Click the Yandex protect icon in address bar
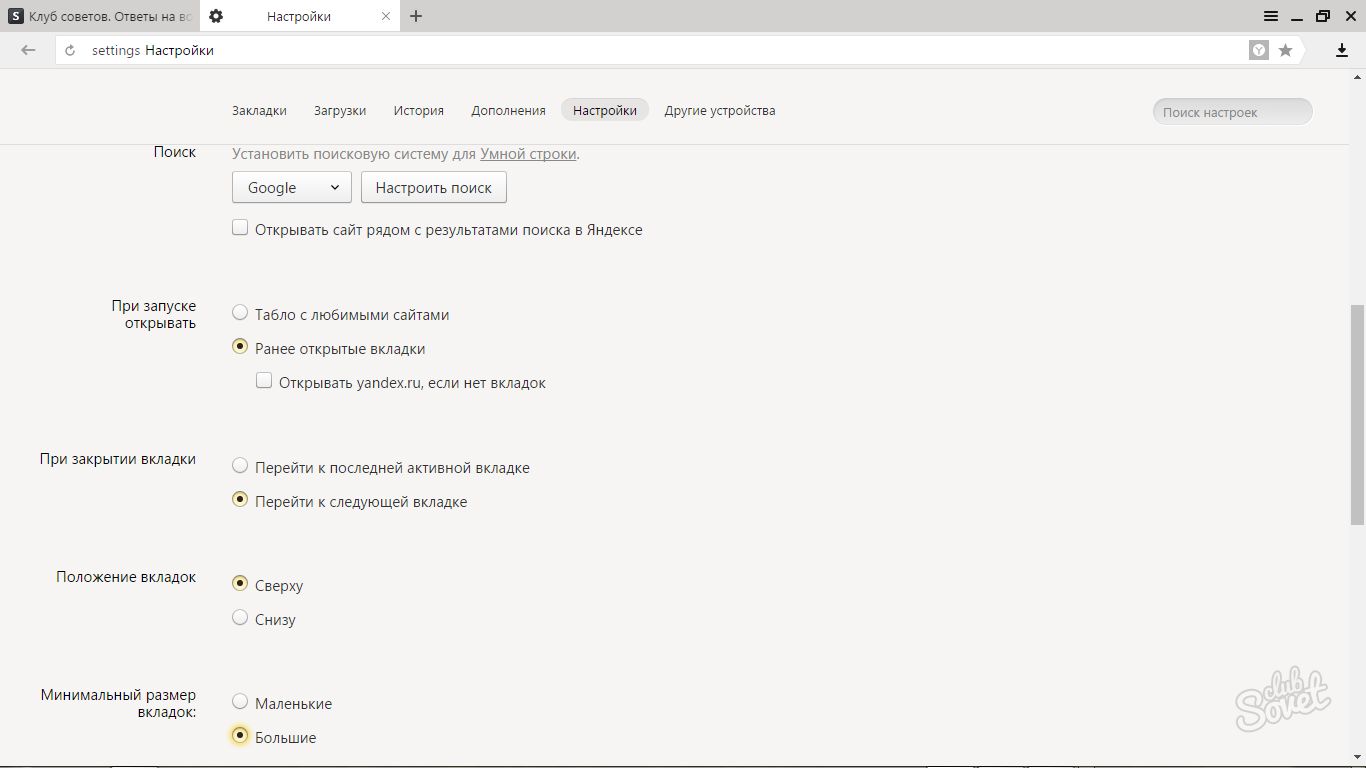The image size is (1366, 768). tap(1259, 50)
